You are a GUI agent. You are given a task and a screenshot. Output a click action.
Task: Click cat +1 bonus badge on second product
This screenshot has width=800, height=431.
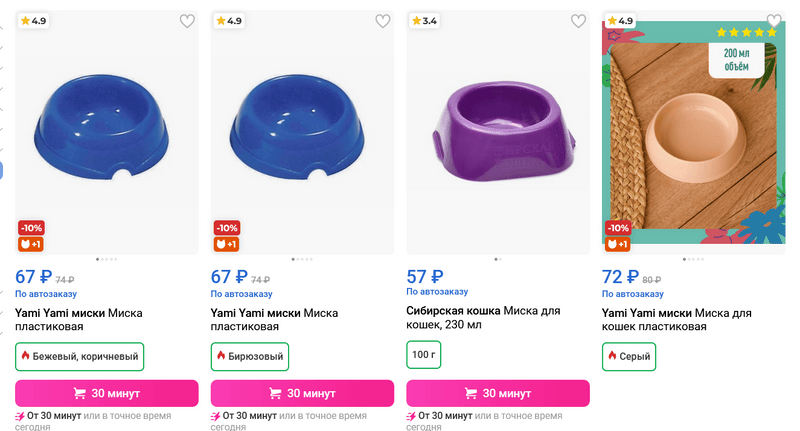[x=226, y=244]
